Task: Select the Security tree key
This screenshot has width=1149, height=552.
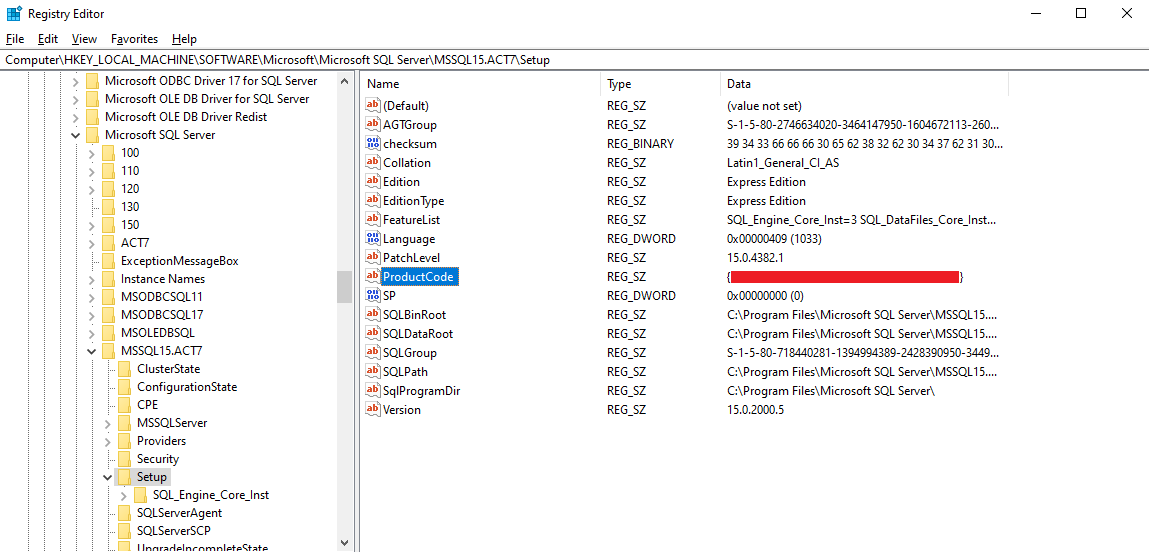Action: 158,459
